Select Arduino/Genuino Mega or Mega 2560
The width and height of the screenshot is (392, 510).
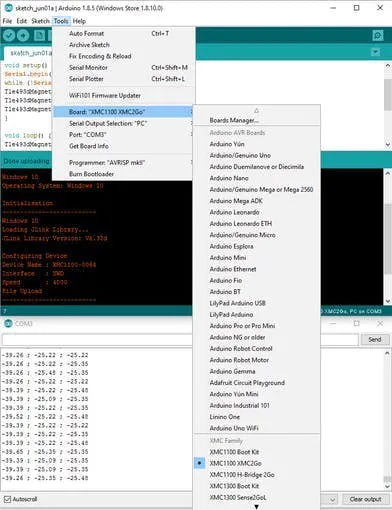pos(257,189)
